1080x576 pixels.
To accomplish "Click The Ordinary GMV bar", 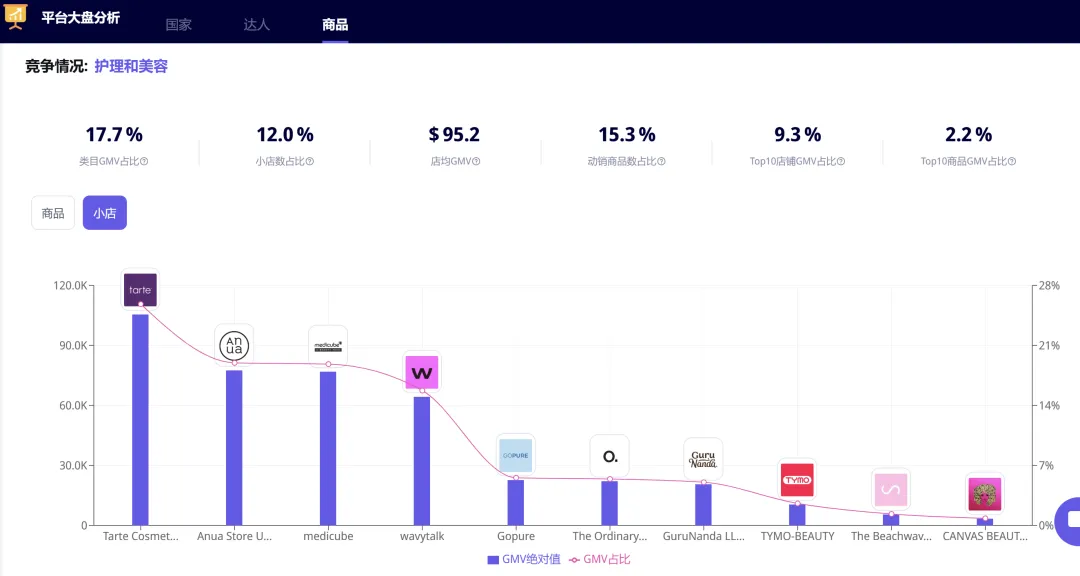I will (x=610, y=503).
